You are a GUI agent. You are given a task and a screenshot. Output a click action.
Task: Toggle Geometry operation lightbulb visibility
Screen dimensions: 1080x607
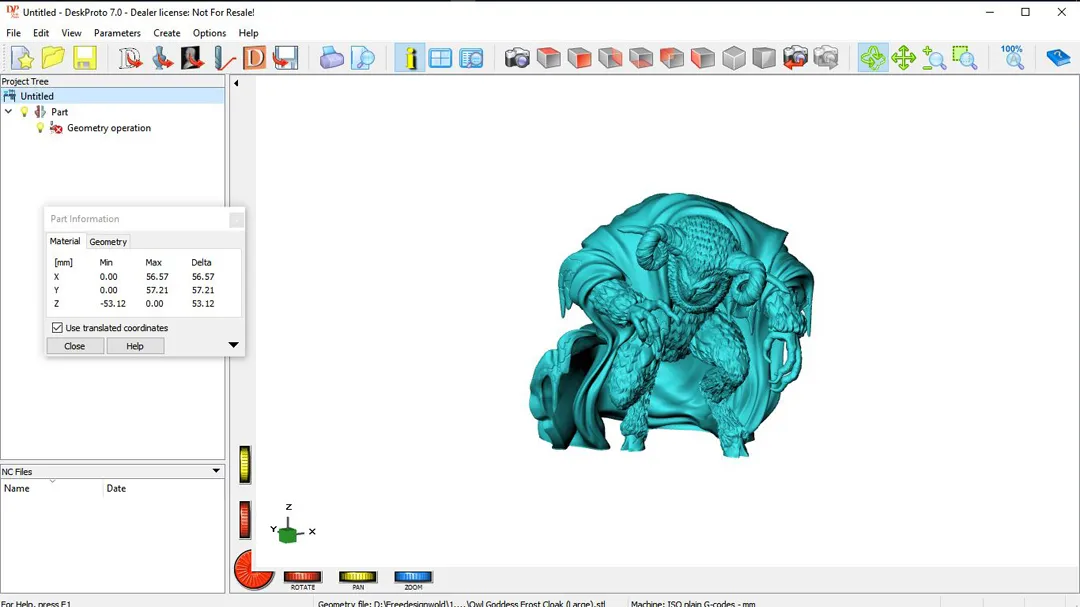[41, 127]
